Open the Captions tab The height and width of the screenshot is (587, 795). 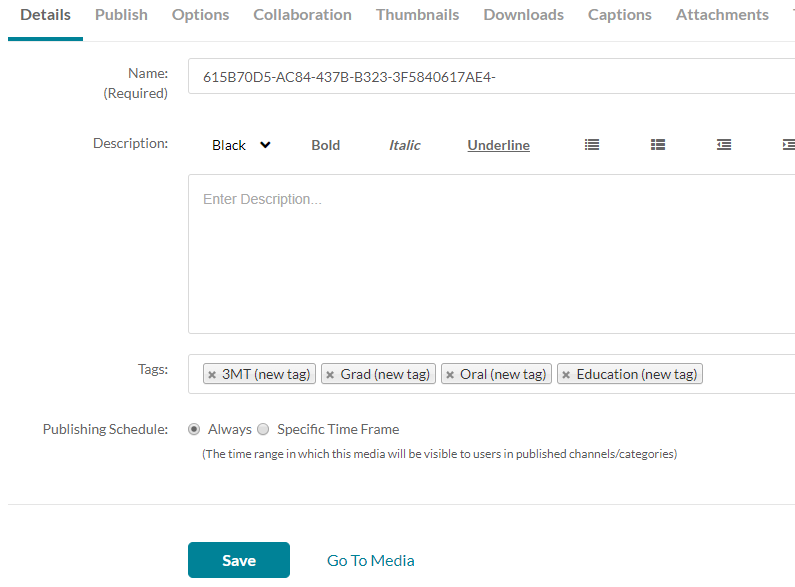pyautogui.click(x=620, y=15)
